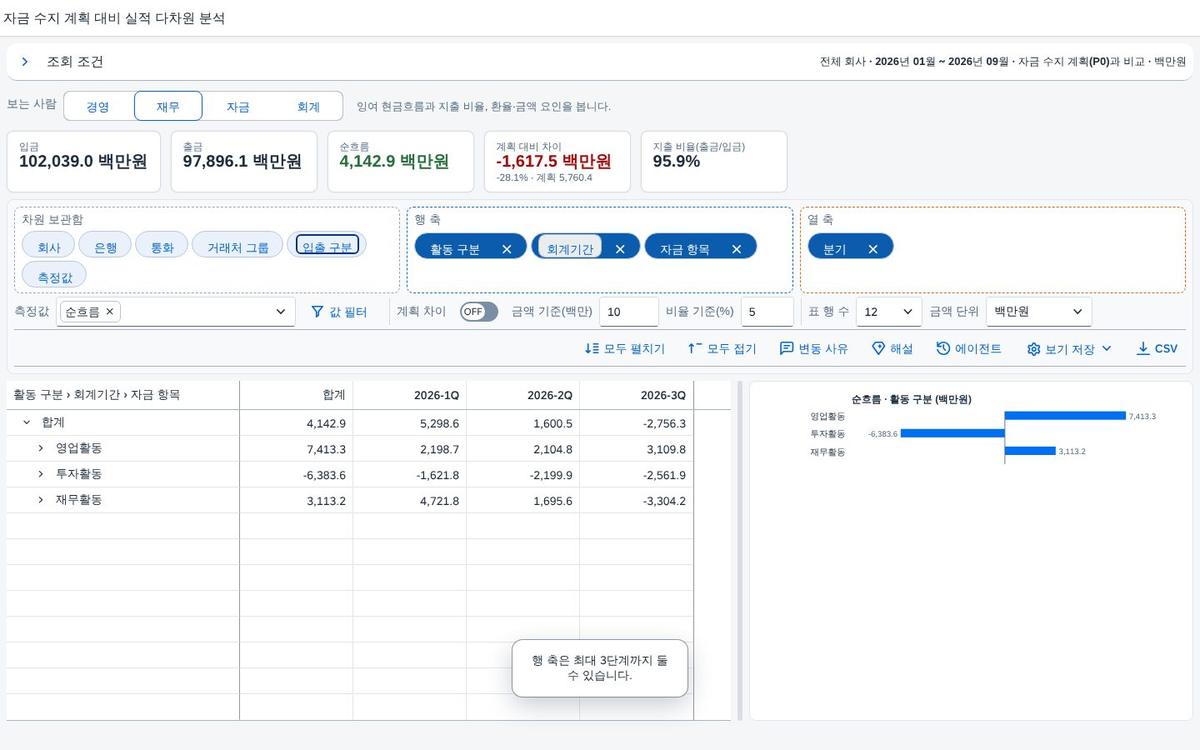Viewport: 1200px width, 750px height.
Task: Remove 자금 항목 from the row axis
Action: click(737, 249)
